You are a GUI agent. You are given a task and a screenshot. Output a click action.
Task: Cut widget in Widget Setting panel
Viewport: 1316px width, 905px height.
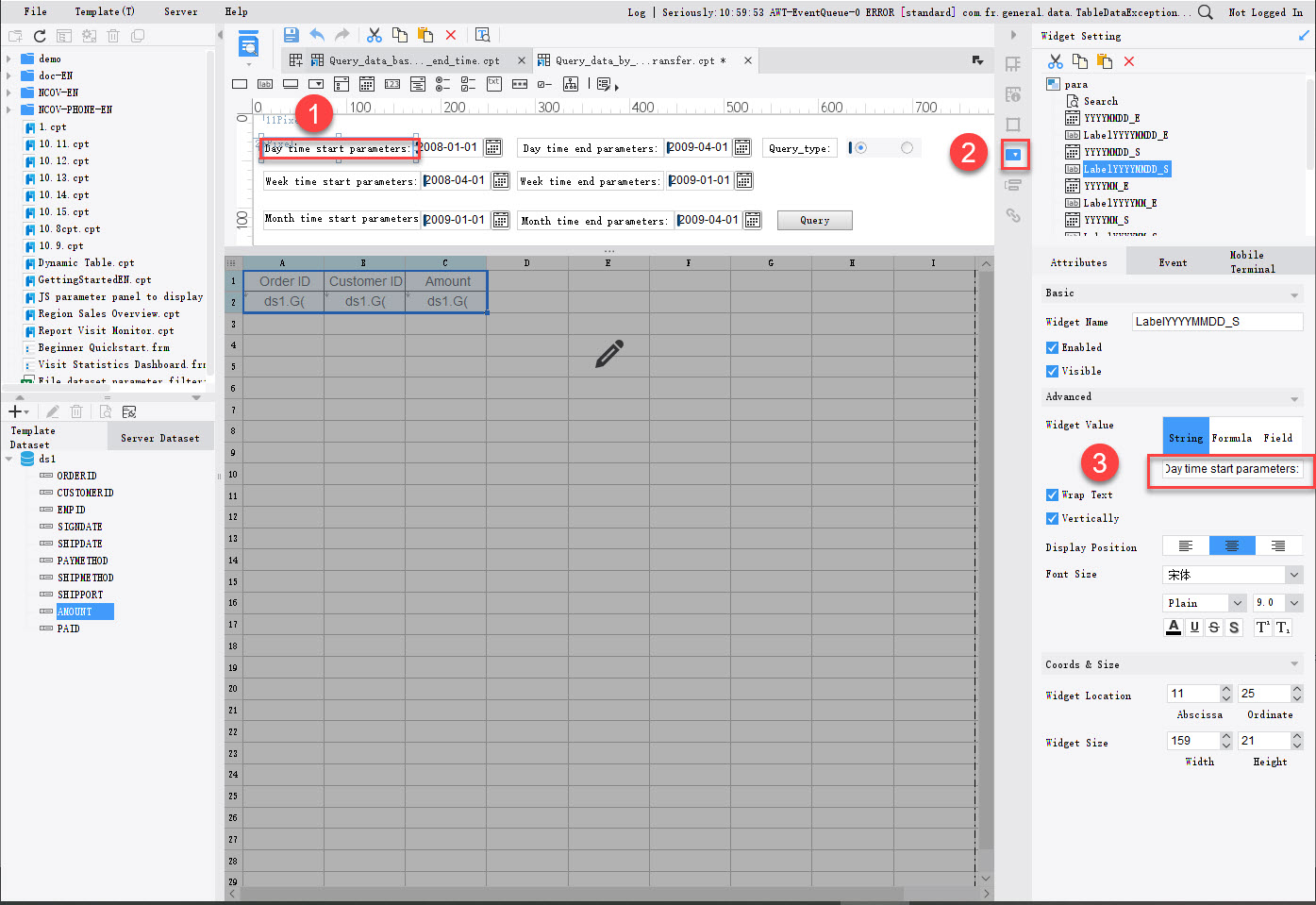1056,61
